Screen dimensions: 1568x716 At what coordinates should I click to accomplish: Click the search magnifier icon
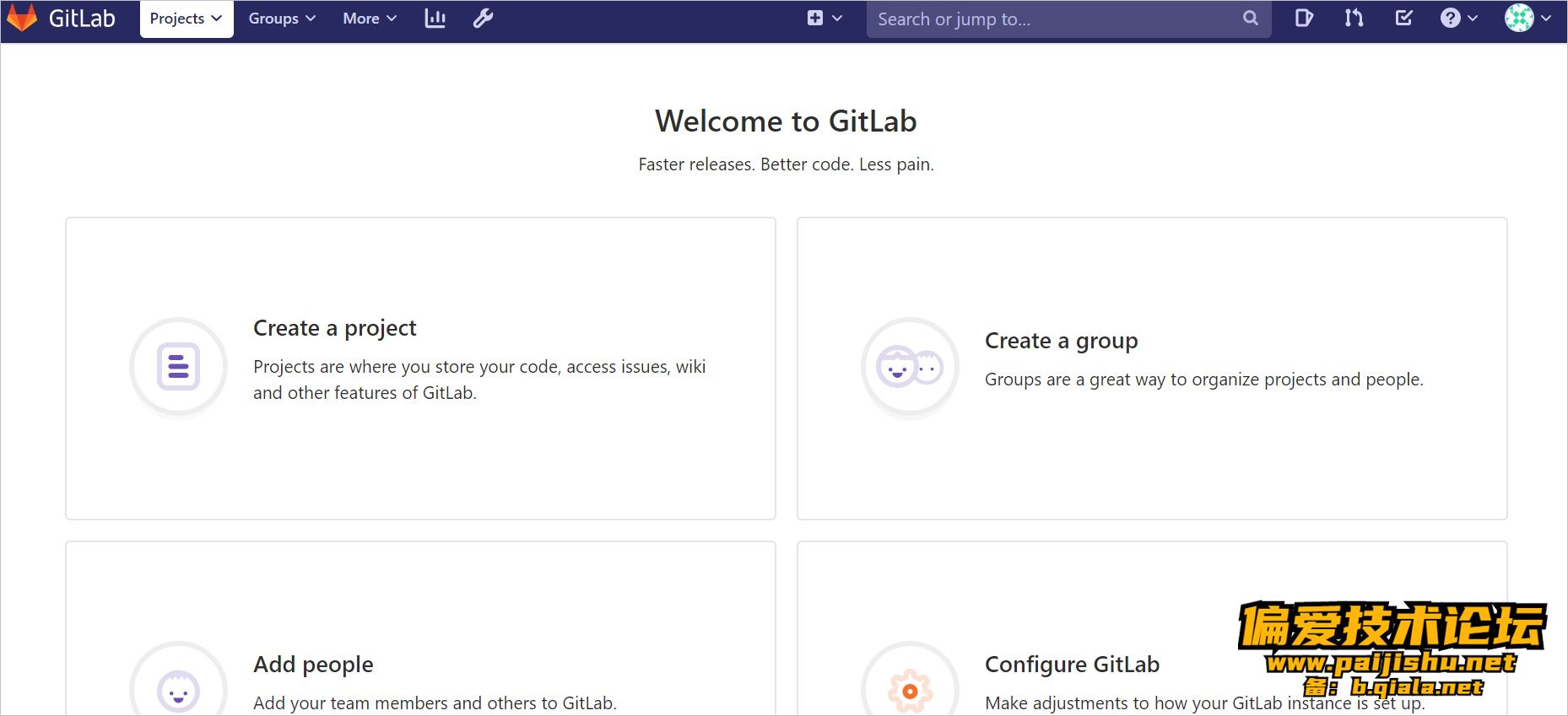(1251, 19)
